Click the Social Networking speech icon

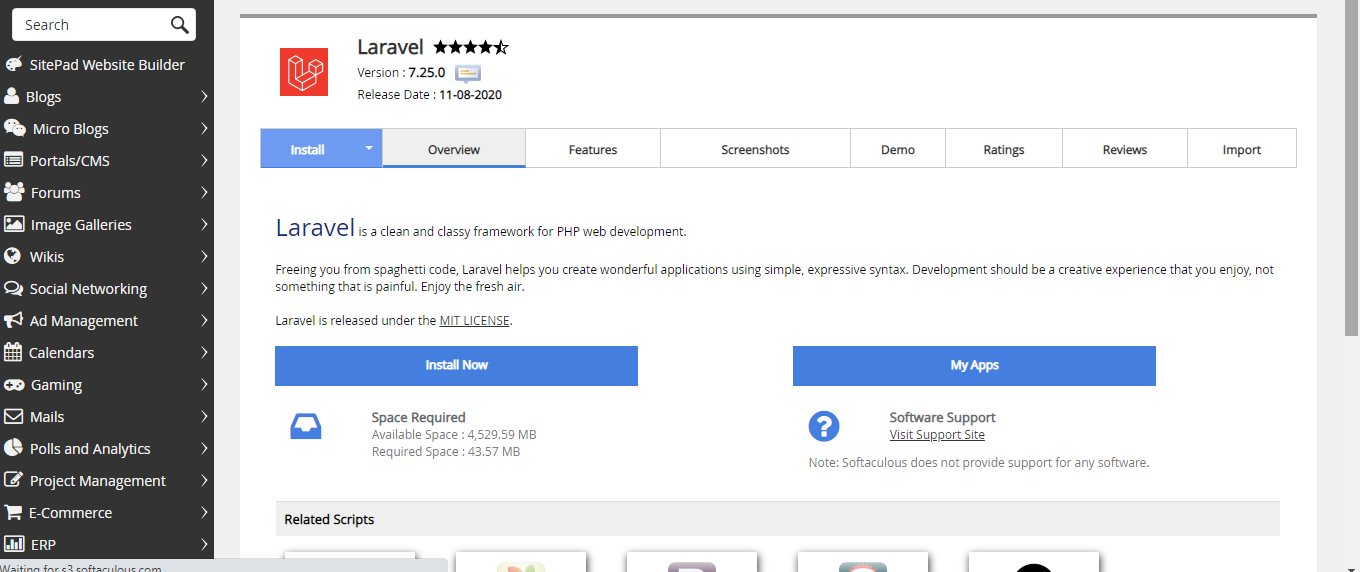tap(13, 288)
